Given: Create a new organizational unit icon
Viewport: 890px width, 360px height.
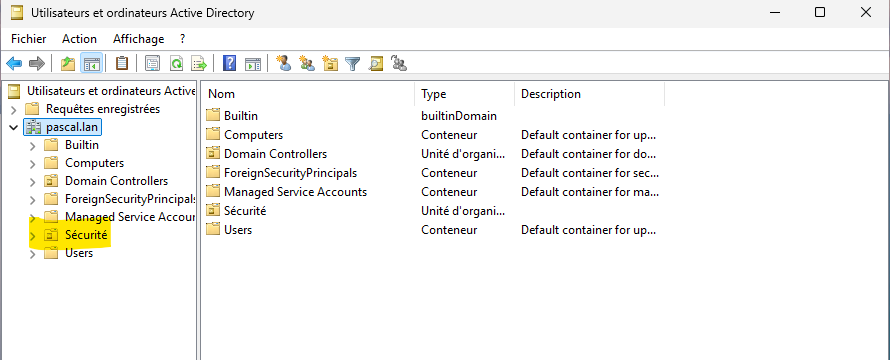Looking at the screenshot, I should 330,63.
